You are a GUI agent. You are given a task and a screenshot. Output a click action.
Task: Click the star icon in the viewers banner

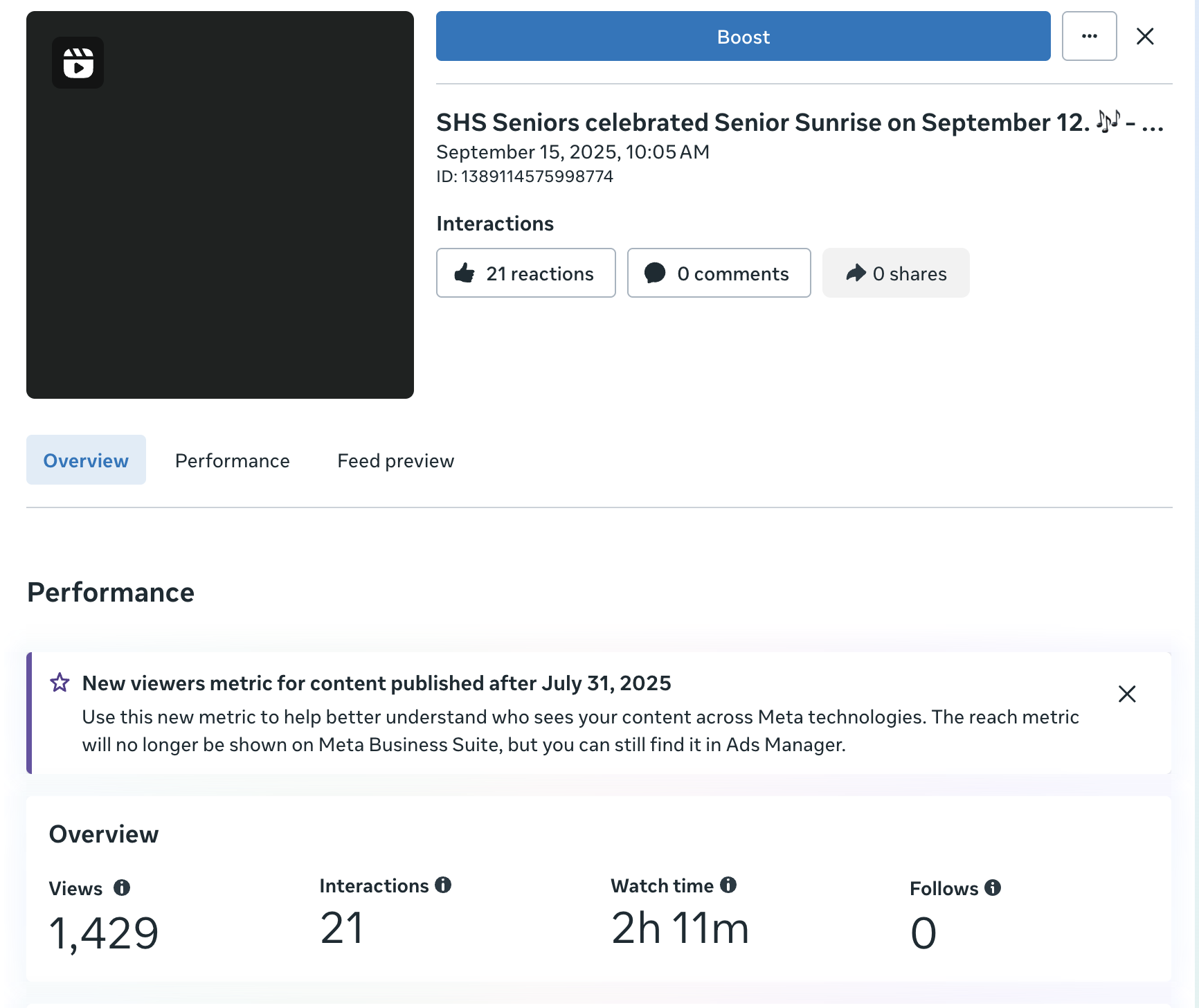[x=60, y=683]
